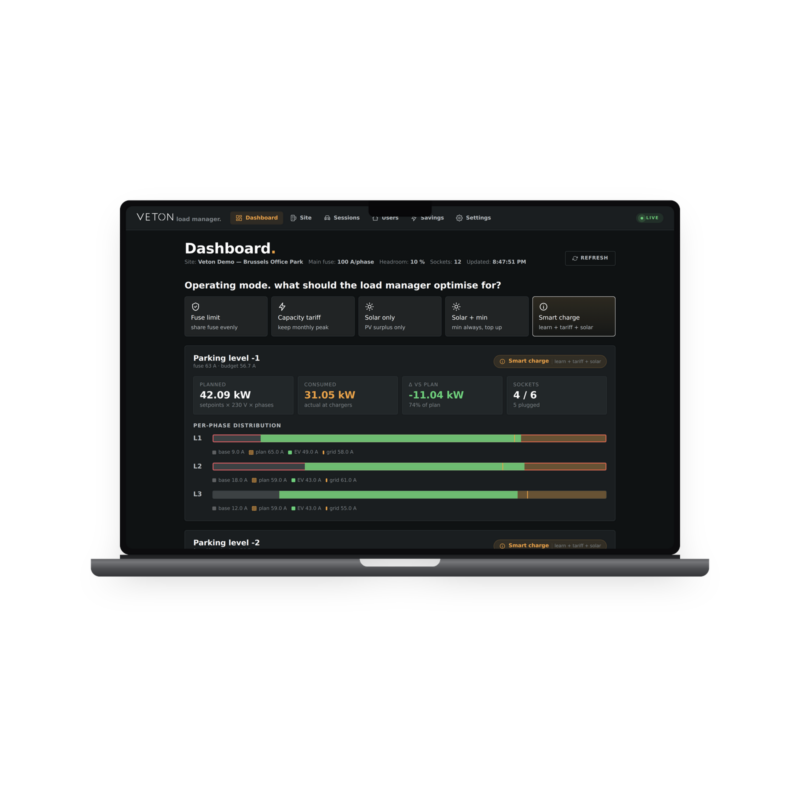800x800 pixels.
Task: Click the Smart charge badge for Parking level -2
Action: click(x=550, y=545)
